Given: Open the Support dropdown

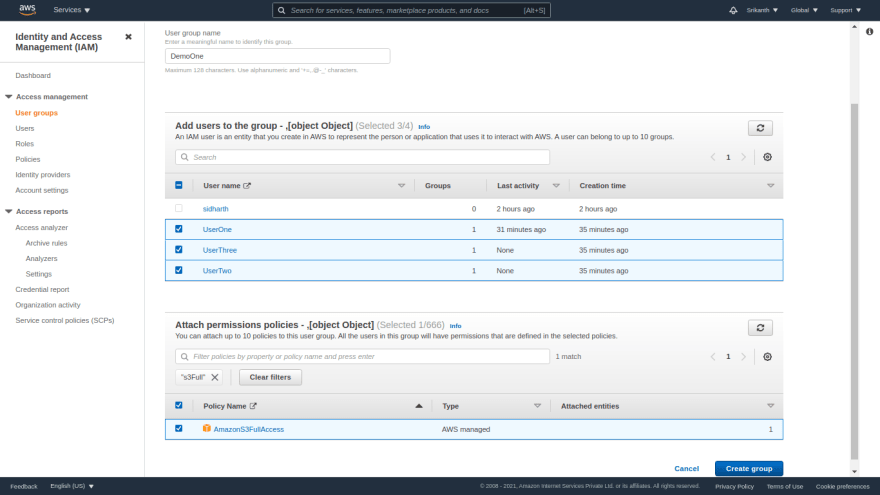Looking at the screenshot, I should click(845, 10).
